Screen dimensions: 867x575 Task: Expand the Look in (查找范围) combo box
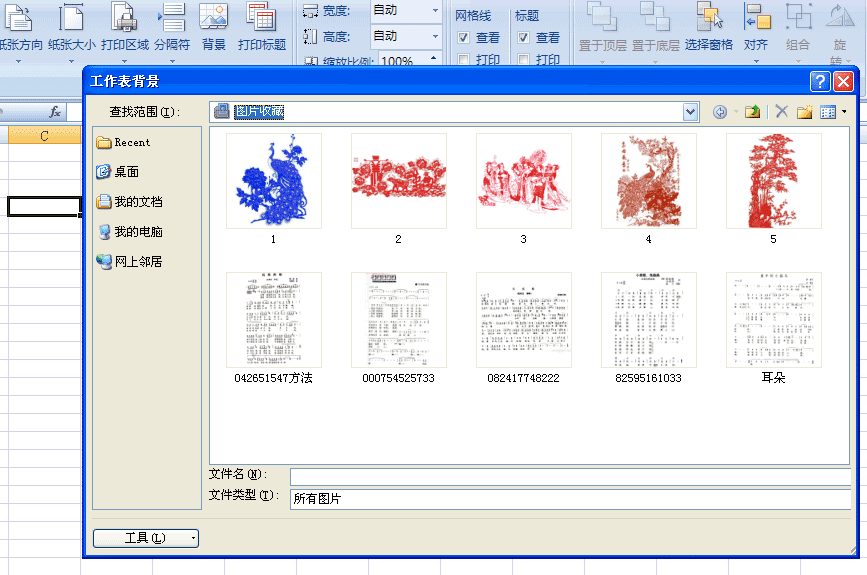(x=690, y=112)
